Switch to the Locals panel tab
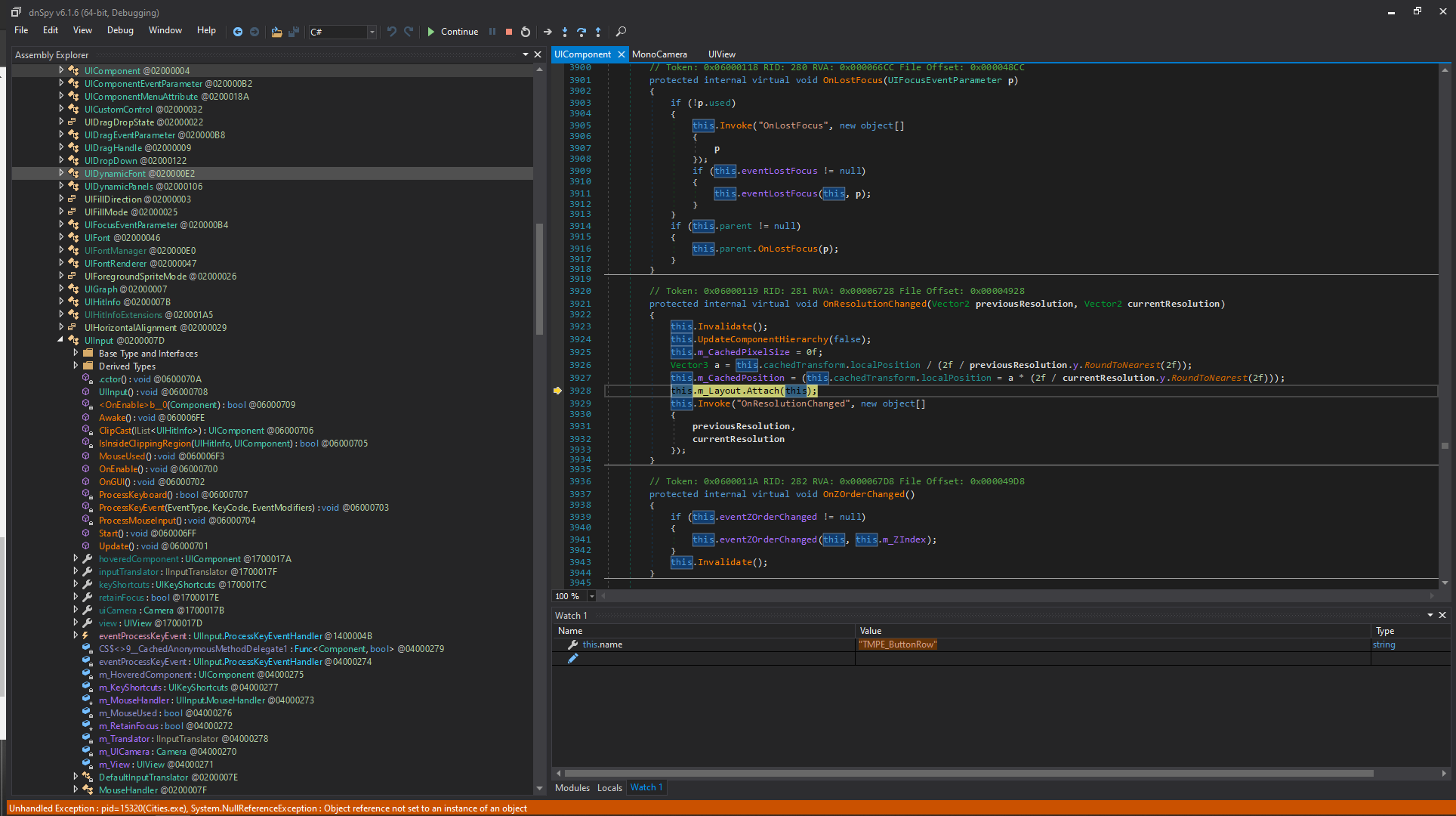The width and height of the screenshot is (1456, 816). coord(609,787)
